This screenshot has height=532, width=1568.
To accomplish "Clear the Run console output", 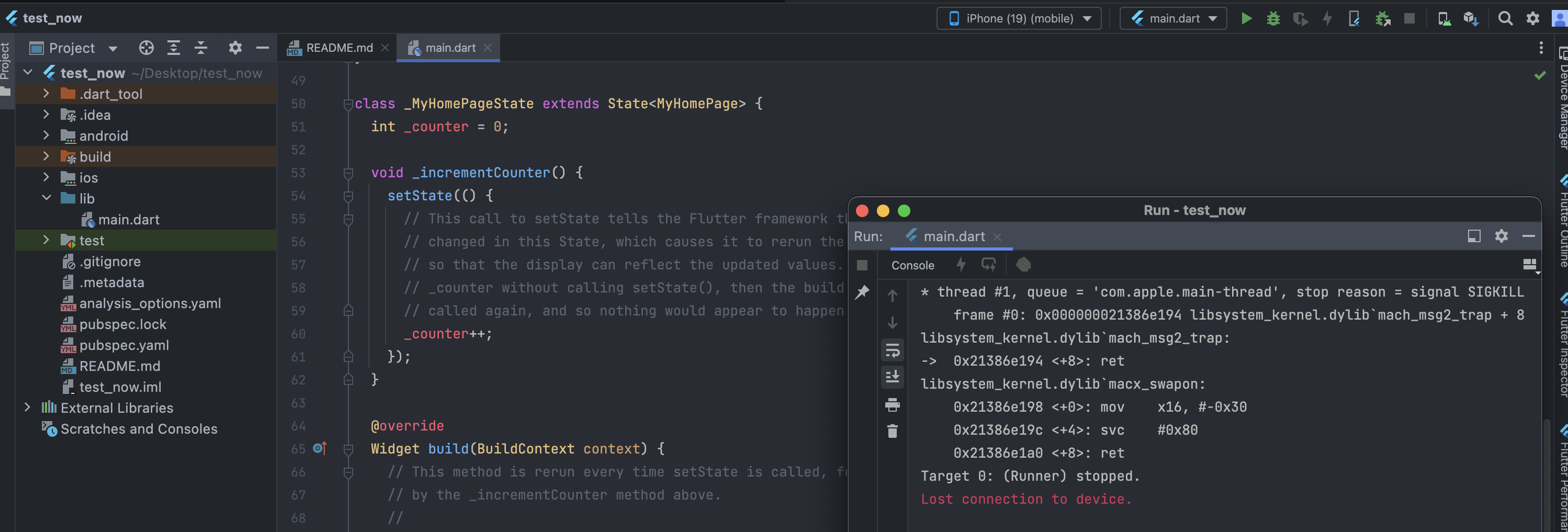I will point(893,432).
